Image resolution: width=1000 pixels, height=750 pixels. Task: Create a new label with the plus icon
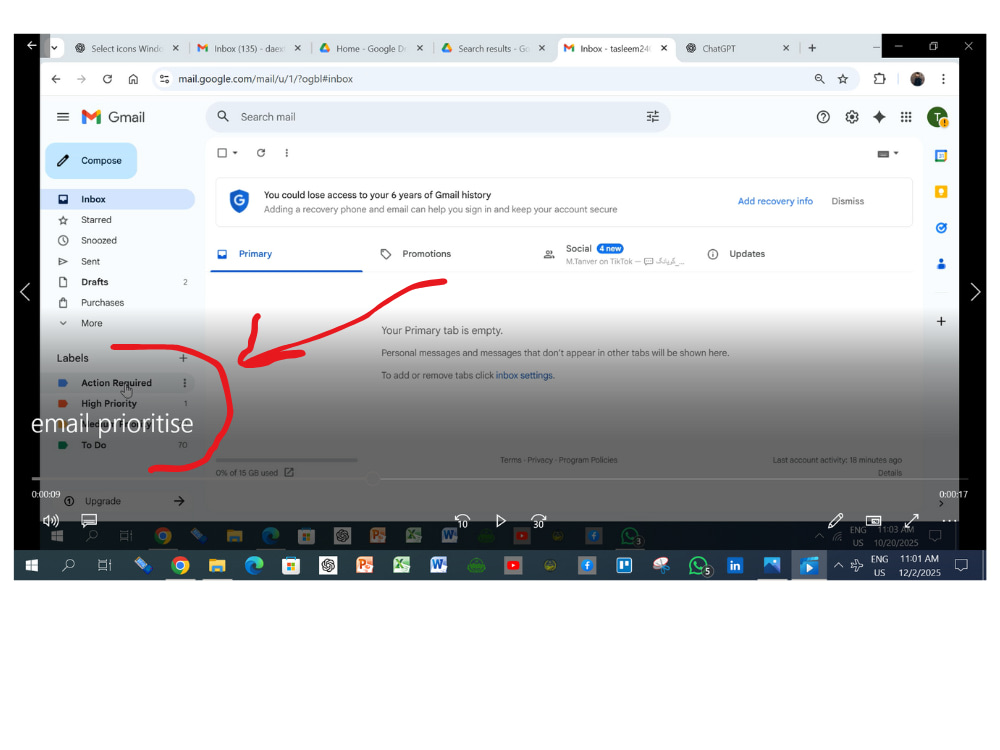click(x=183, y=358)
